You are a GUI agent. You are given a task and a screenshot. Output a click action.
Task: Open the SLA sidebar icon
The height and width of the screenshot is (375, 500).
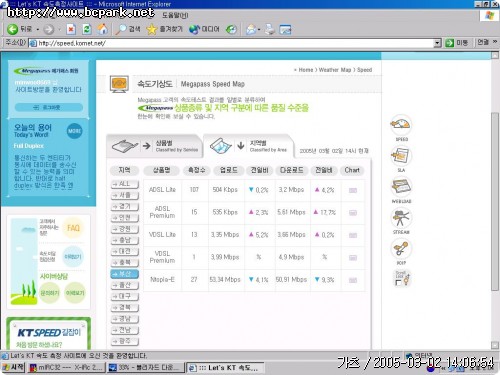(401, 156)
